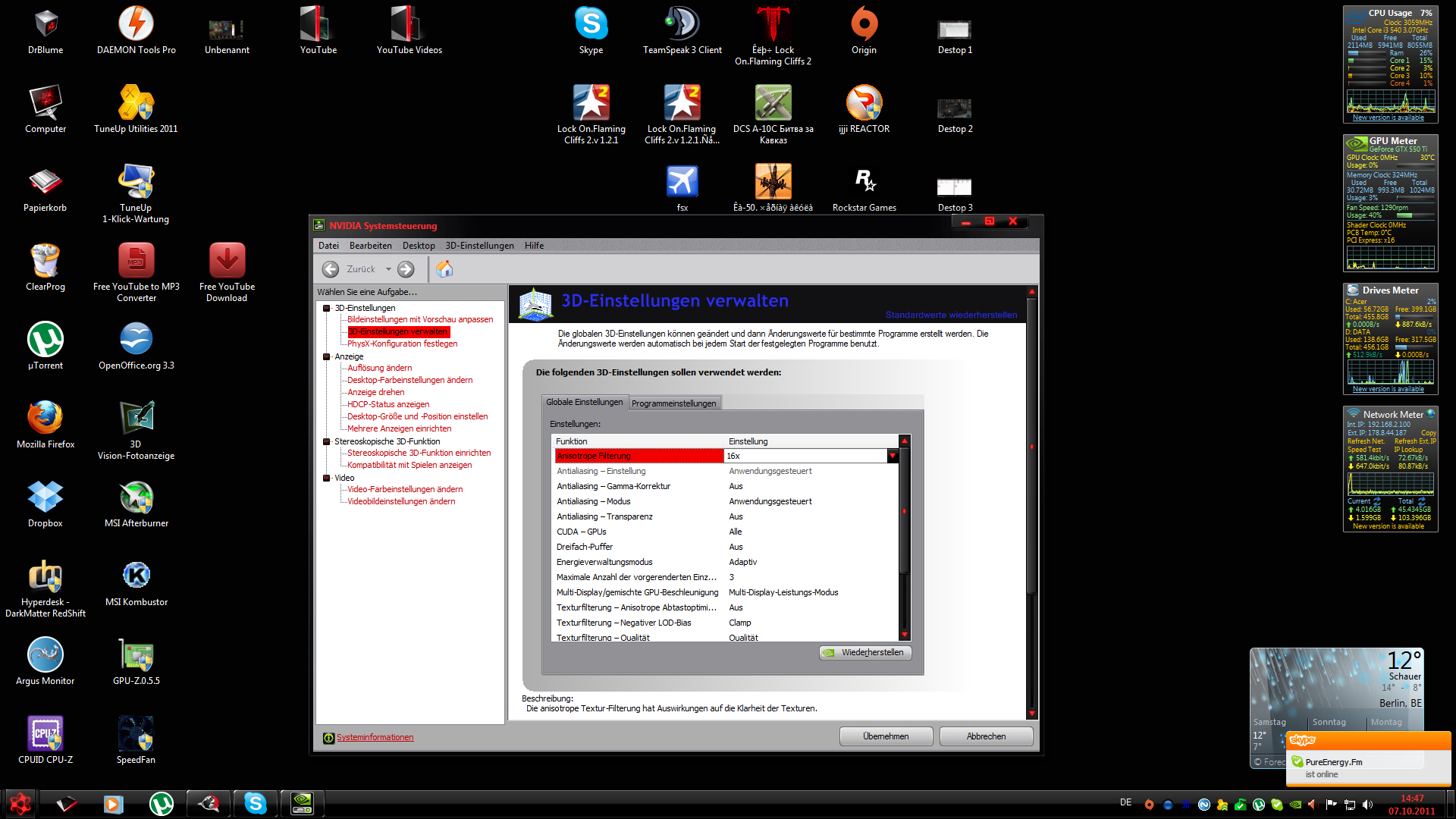Open the Anisotrope Filterung 16x dropdown
Screen dimensions: 1456x819
coord(893,456)
